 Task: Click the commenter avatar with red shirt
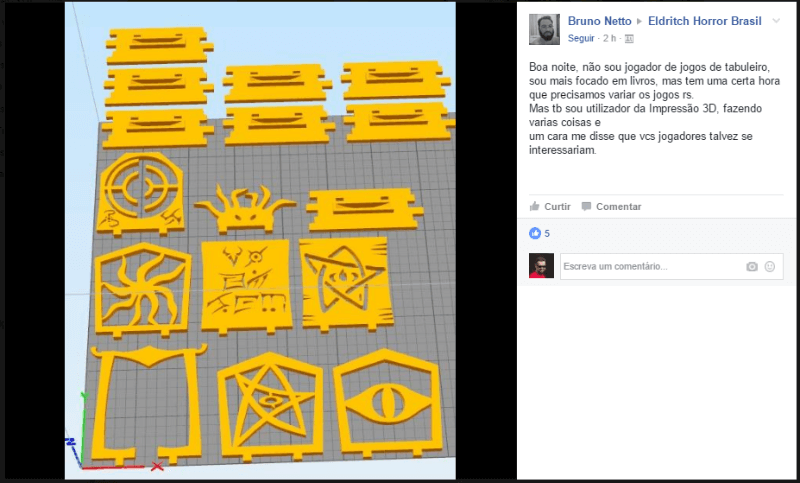tap(541, 266)
